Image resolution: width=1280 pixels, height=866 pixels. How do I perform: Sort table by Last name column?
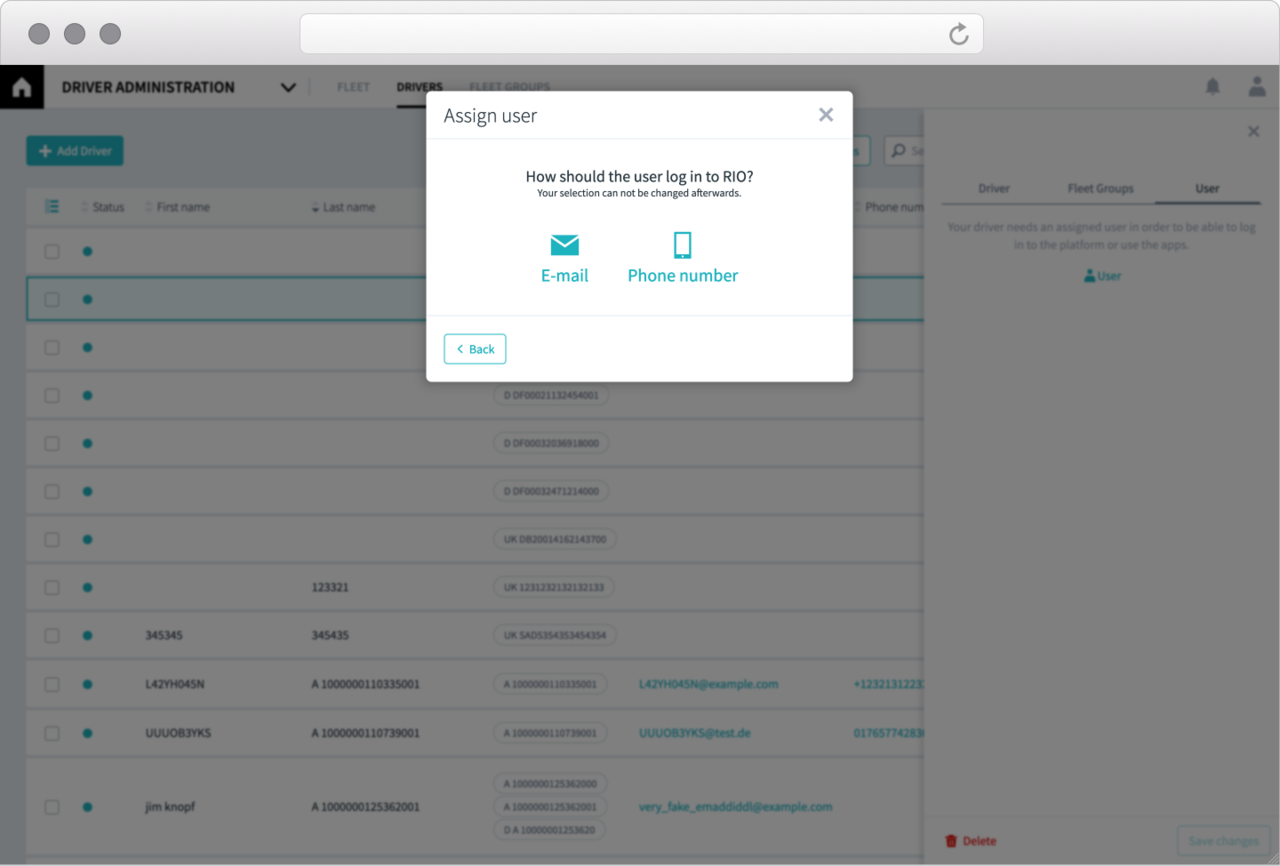[343, 207]
